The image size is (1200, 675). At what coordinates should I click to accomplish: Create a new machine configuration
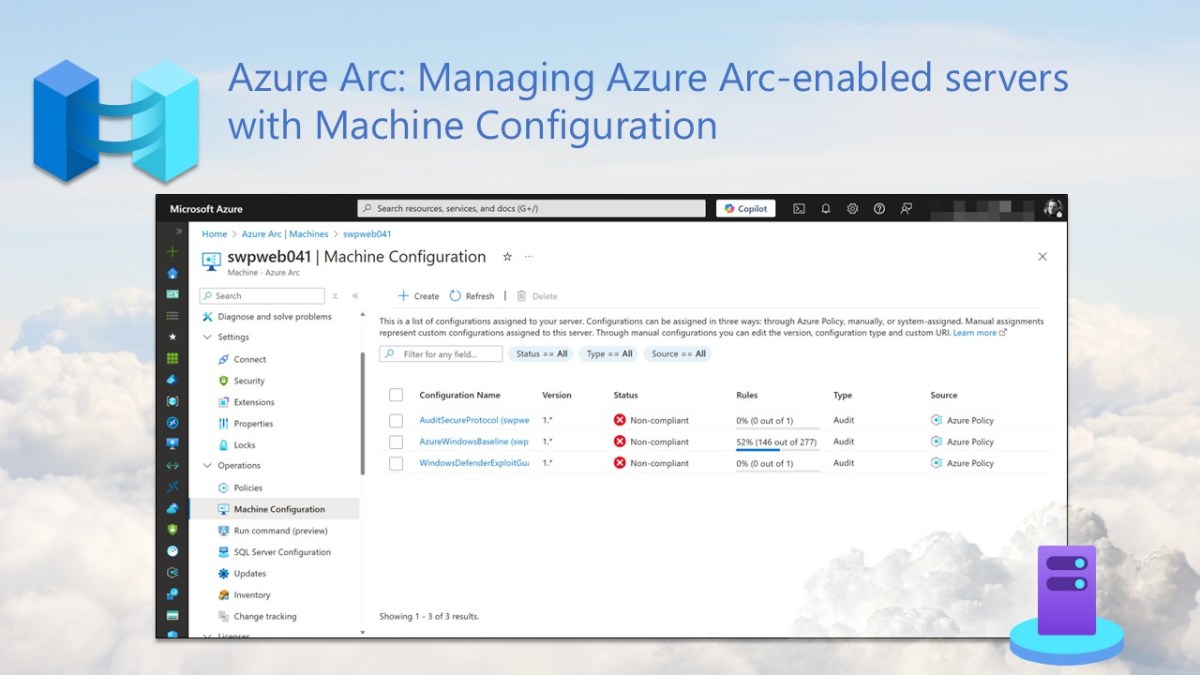(x=418, y=296)
